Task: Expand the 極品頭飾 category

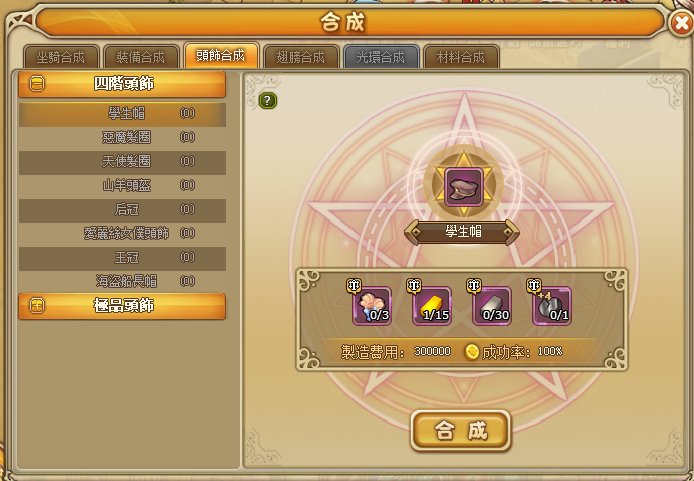Action: (37, 305)
